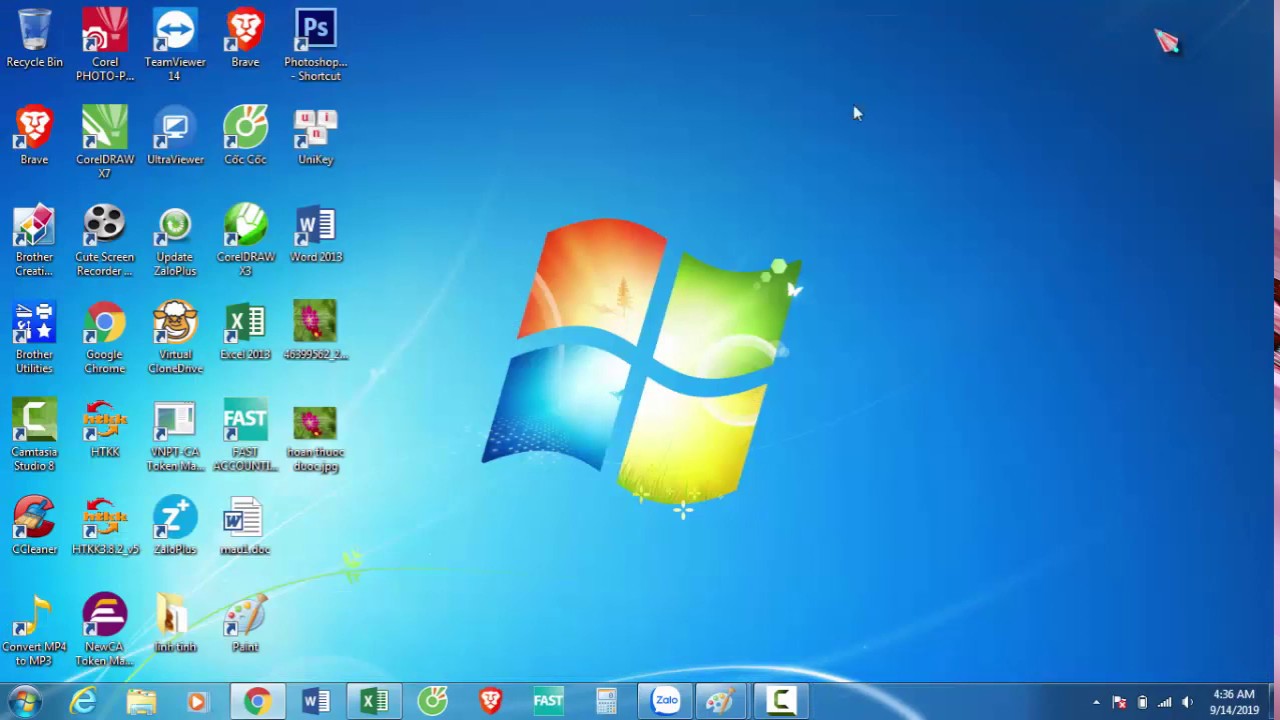Launch the UniKey desktop shortcut
This screenshot has width=1280, height=720.
tap(315, 136)
